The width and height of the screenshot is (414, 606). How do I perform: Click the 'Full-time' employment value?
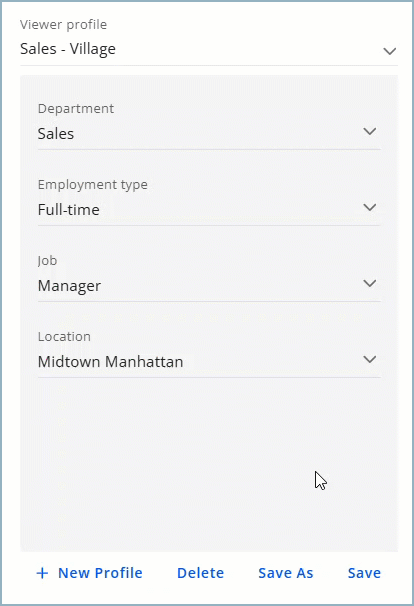pos(69,210)
